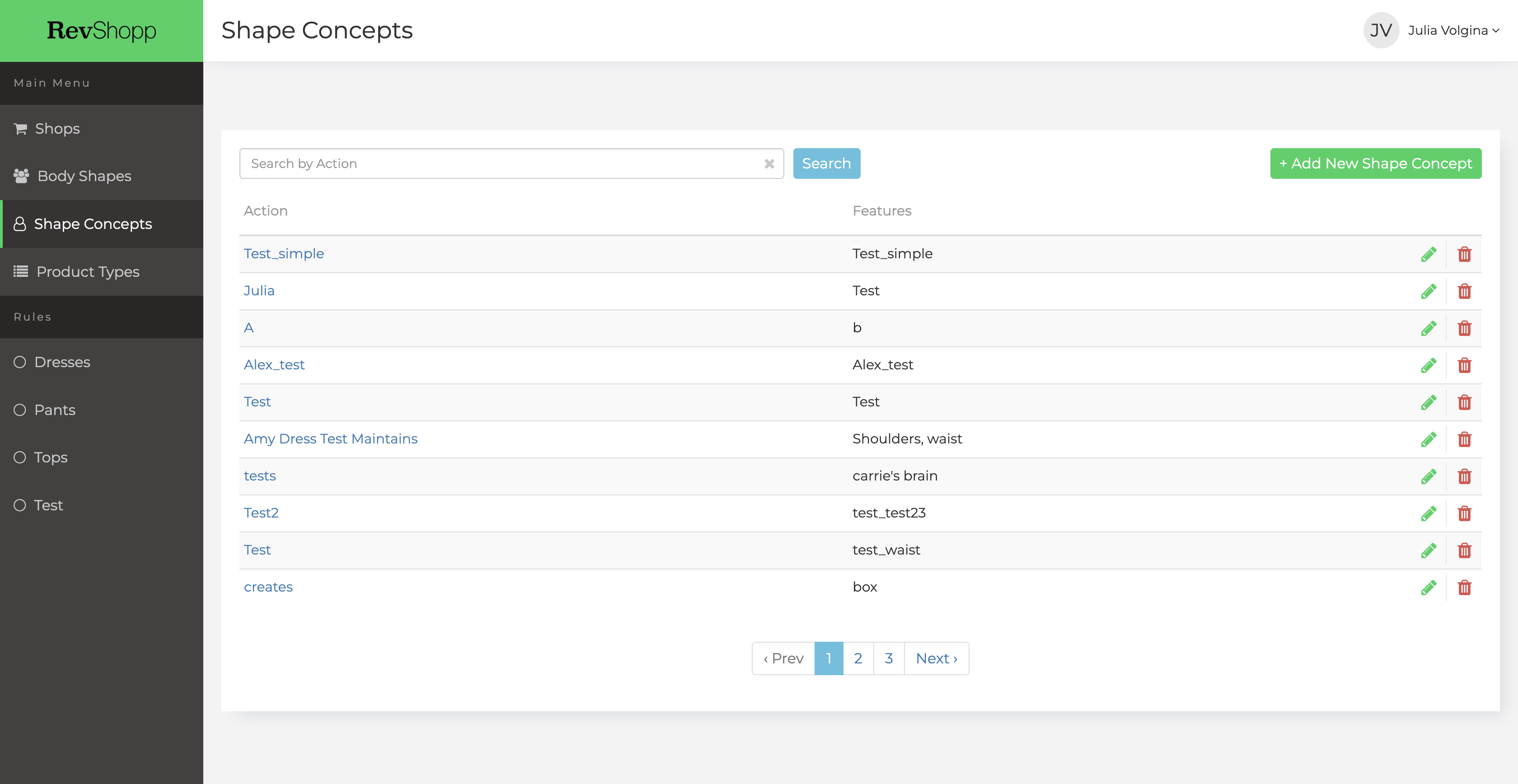
Task: Open the Test_simple action link
Action: pos(283,253)
